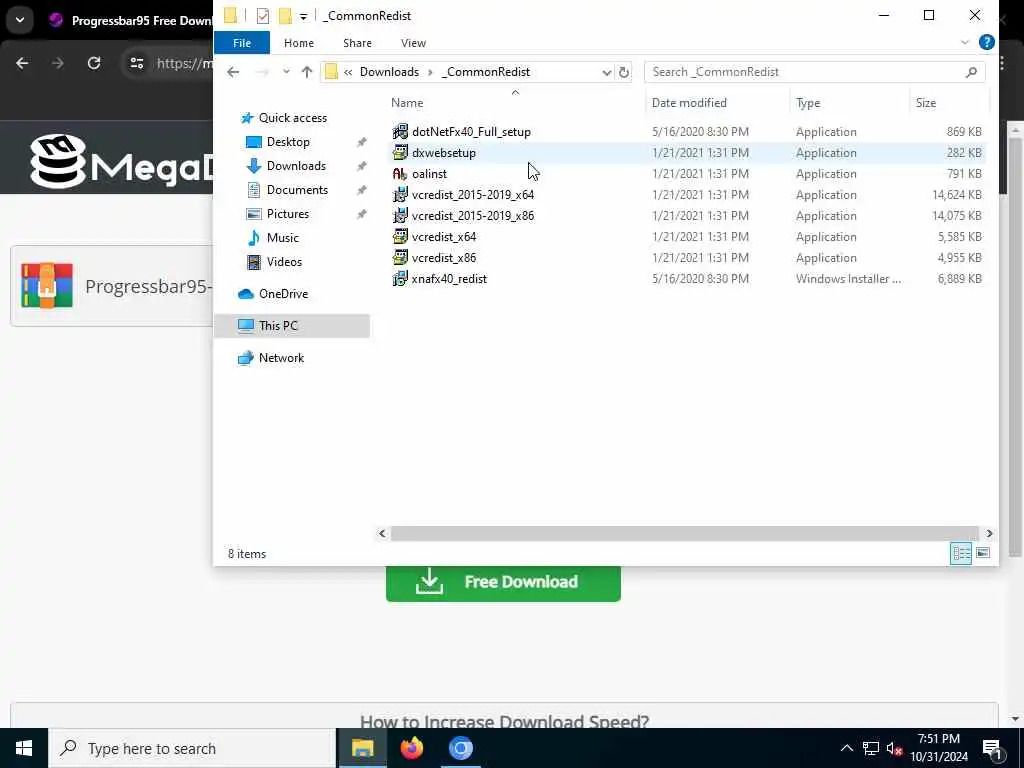This screenshot has width=1024, height=768.
Task: Go back in File Explorer
Action: 233,72
